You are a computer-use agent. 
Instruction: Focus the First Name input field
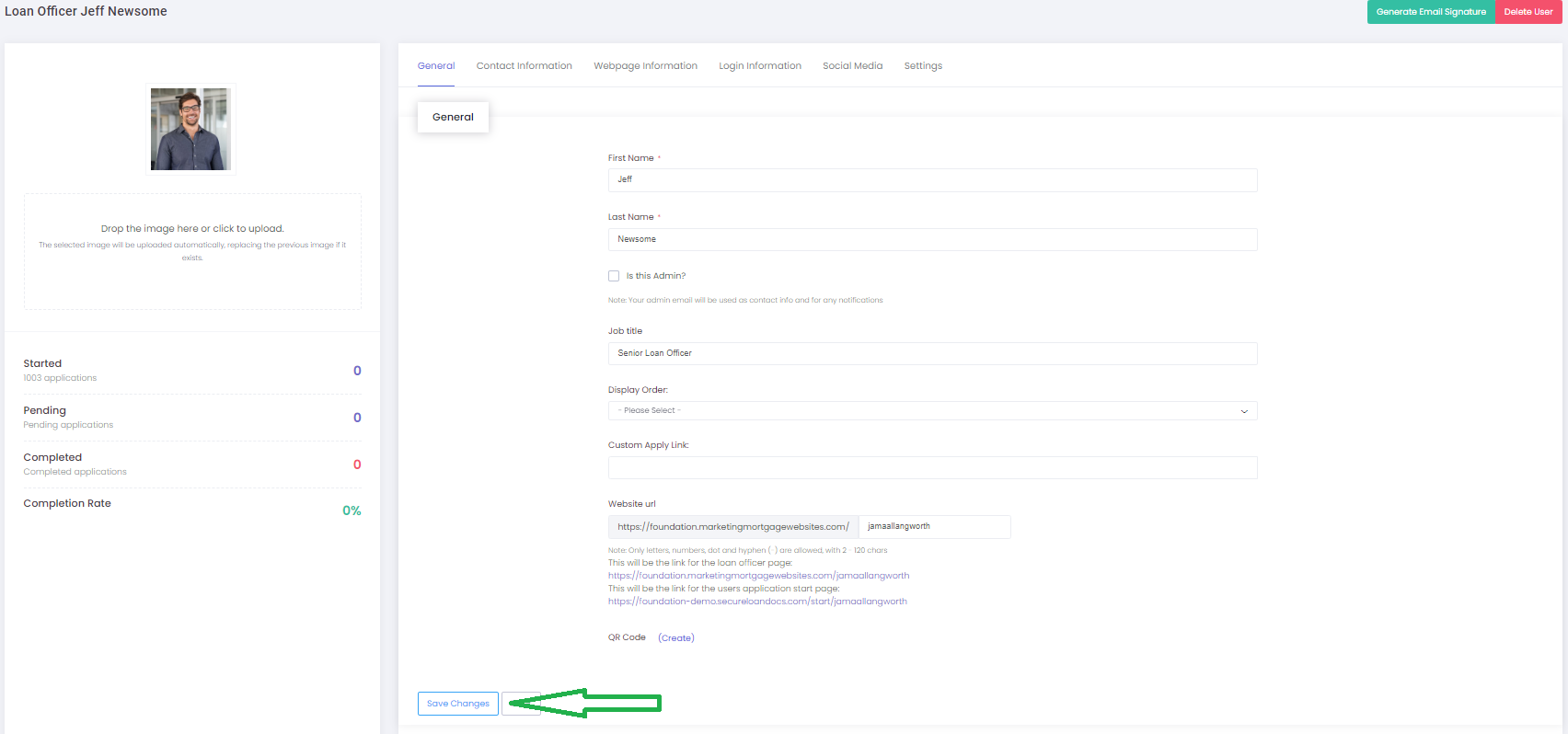tap(931, 180)
